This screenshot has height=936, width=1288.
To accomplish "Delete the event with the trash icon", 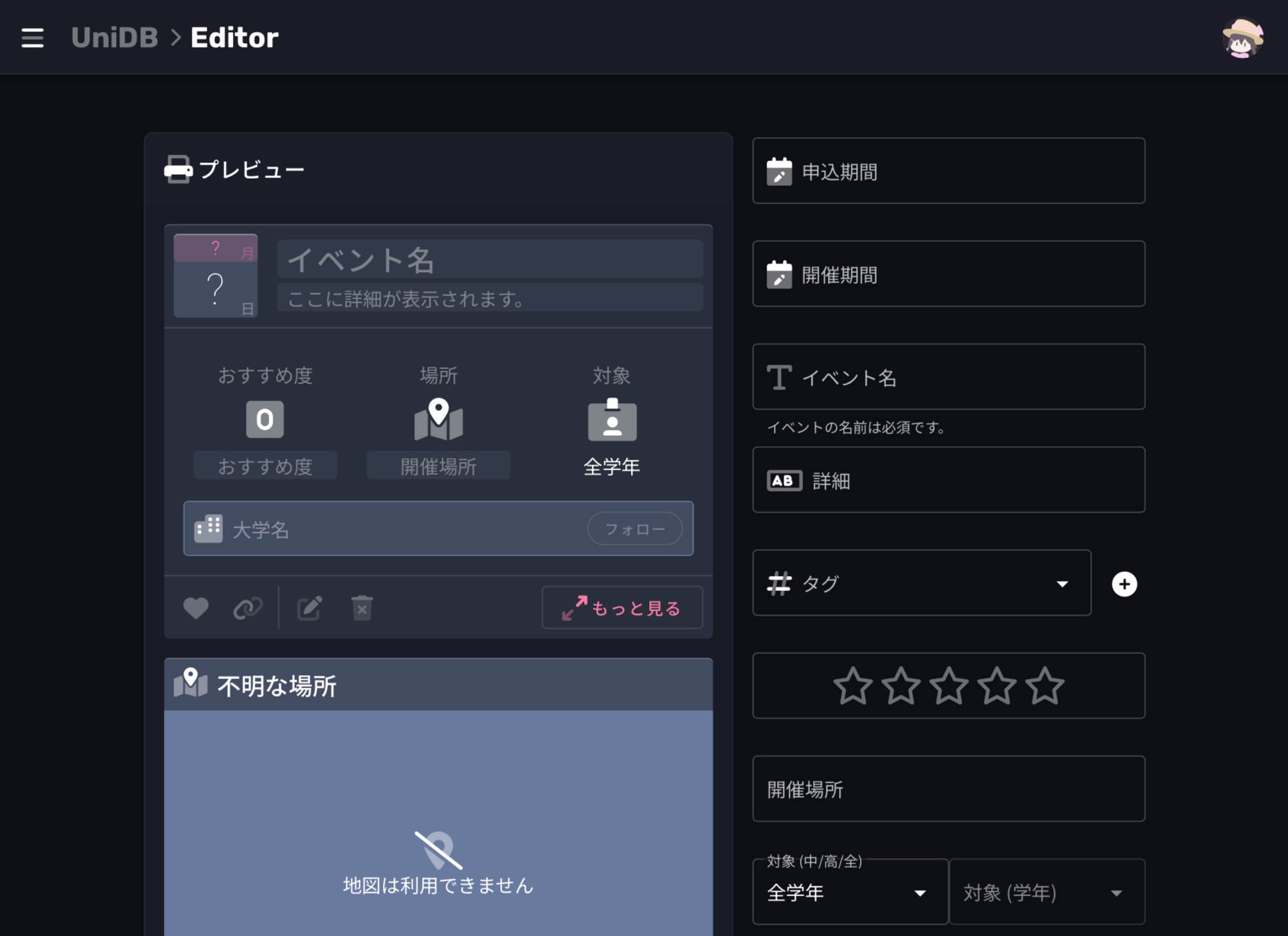I will coord(362,608).
